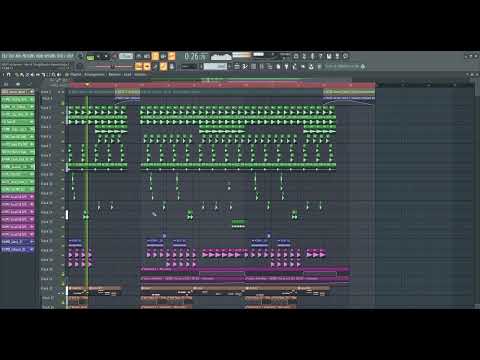Select the Slice tool in playlist toolbar

click(43, 75)
